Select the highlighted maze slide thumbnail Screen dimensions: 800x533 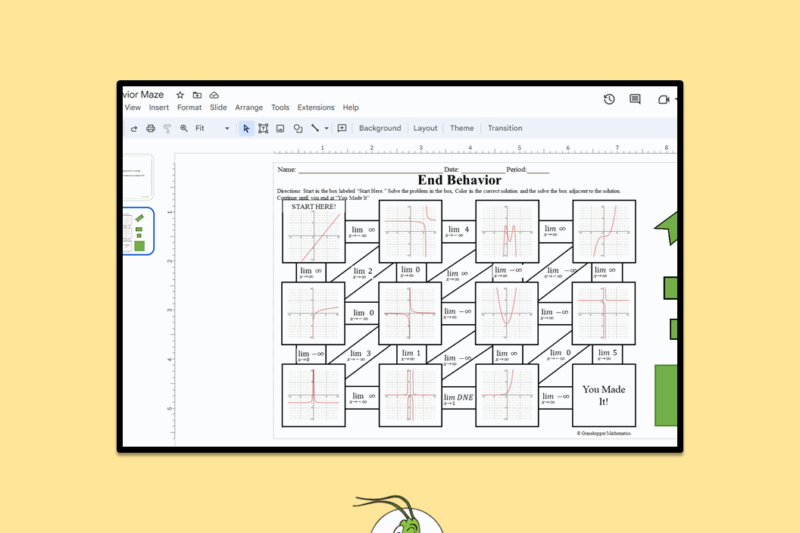tap(138, 232)
